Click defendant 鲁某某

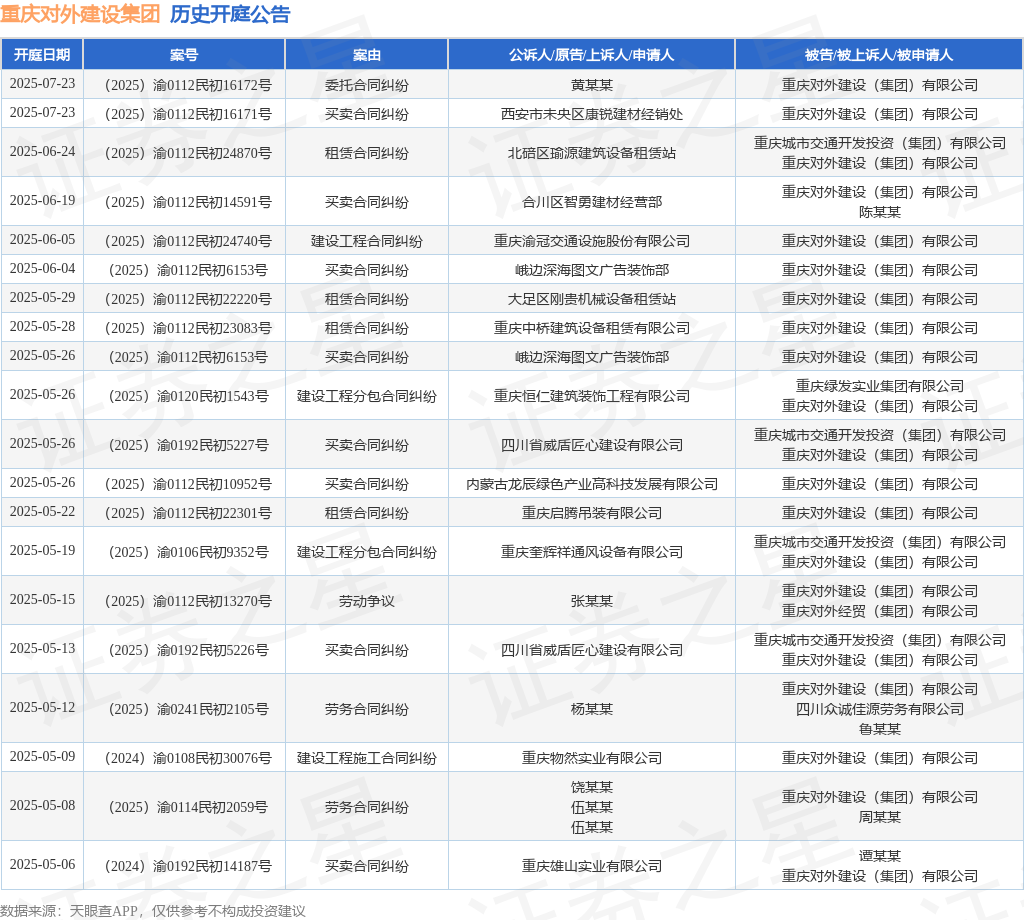(x=880, y=729)
